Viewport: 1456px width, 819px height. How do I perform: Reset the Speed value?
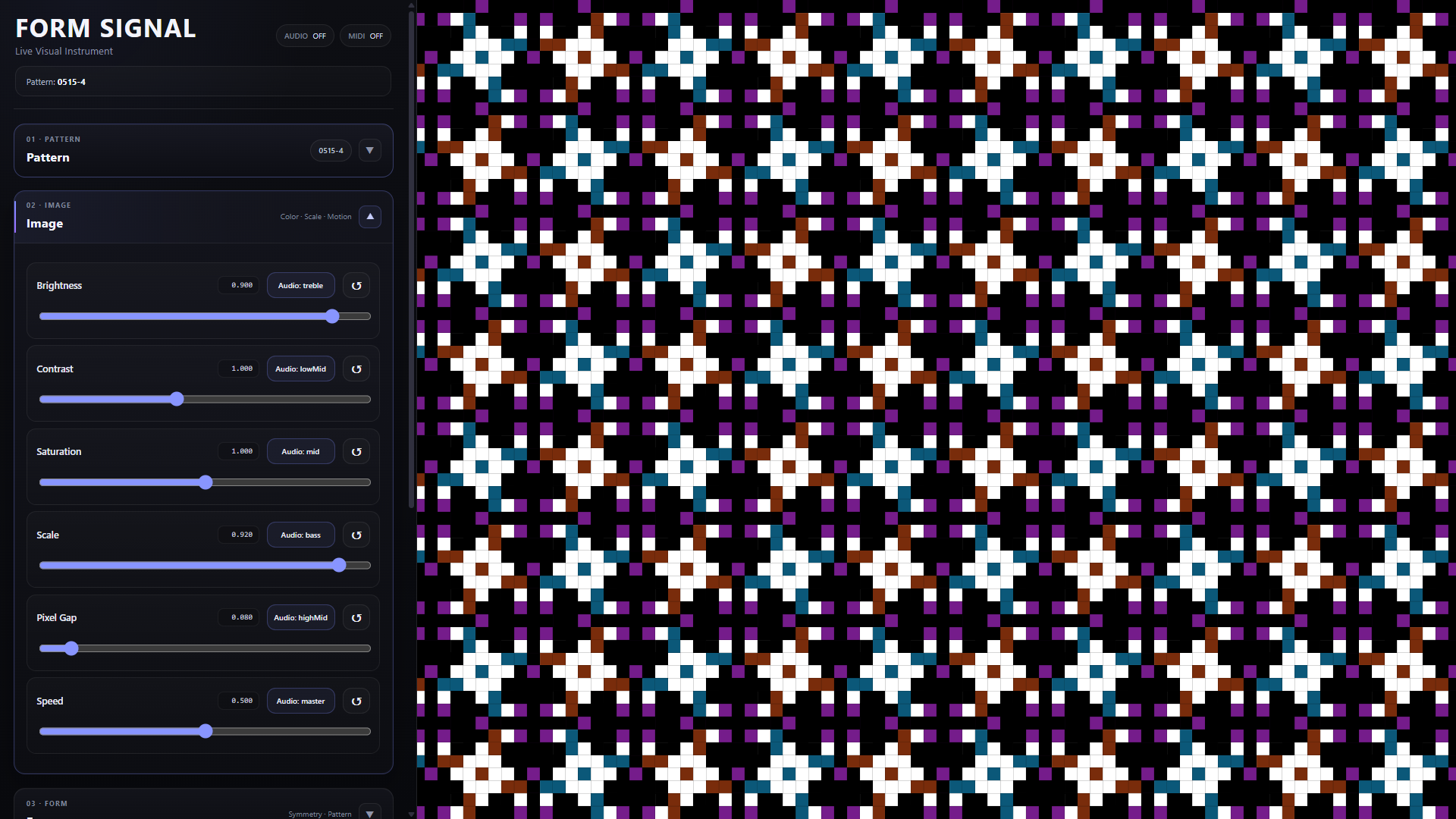tap(356, 701)
